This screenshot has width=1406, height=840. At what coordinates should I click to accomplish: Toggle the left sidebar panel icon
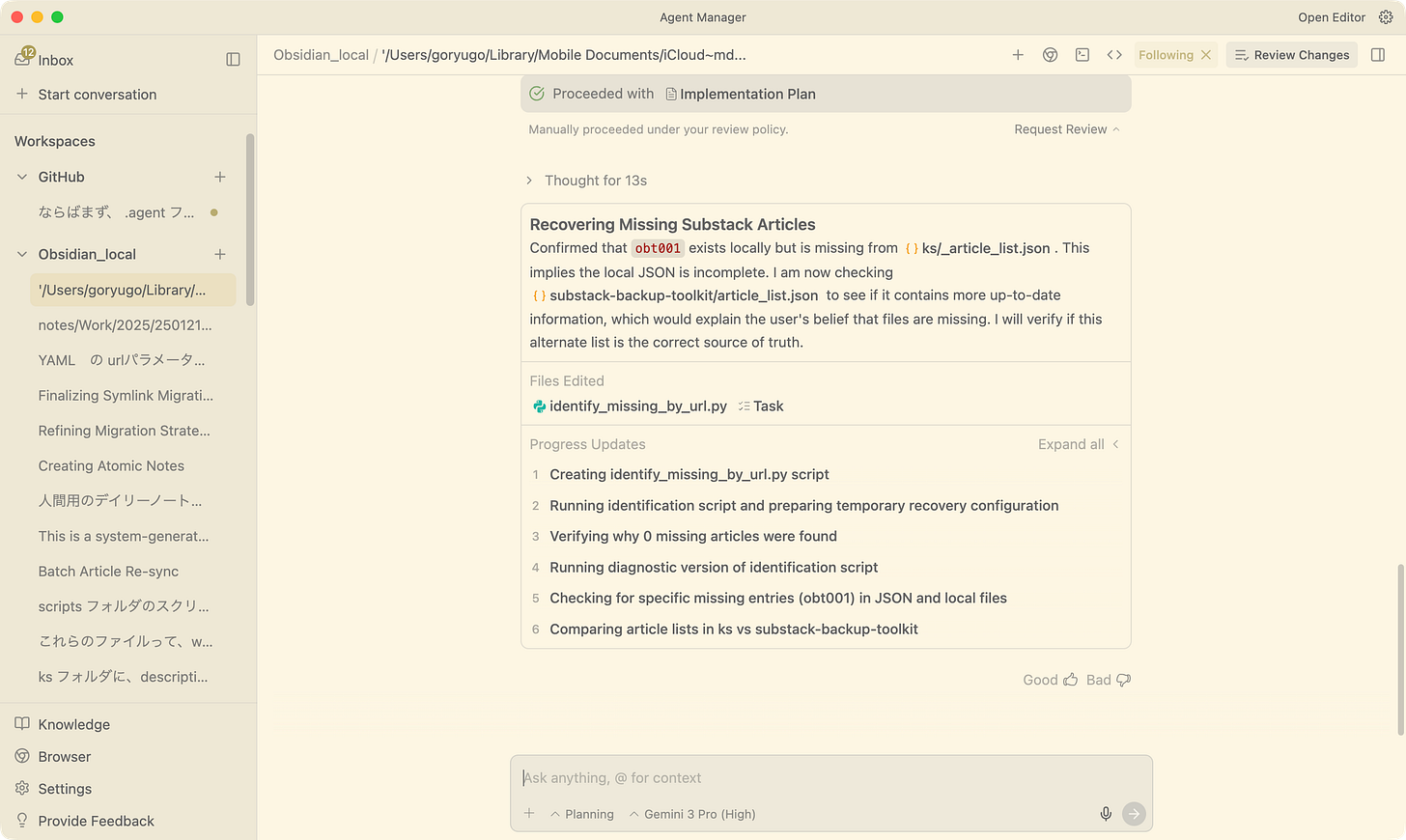tap(233, 60)
